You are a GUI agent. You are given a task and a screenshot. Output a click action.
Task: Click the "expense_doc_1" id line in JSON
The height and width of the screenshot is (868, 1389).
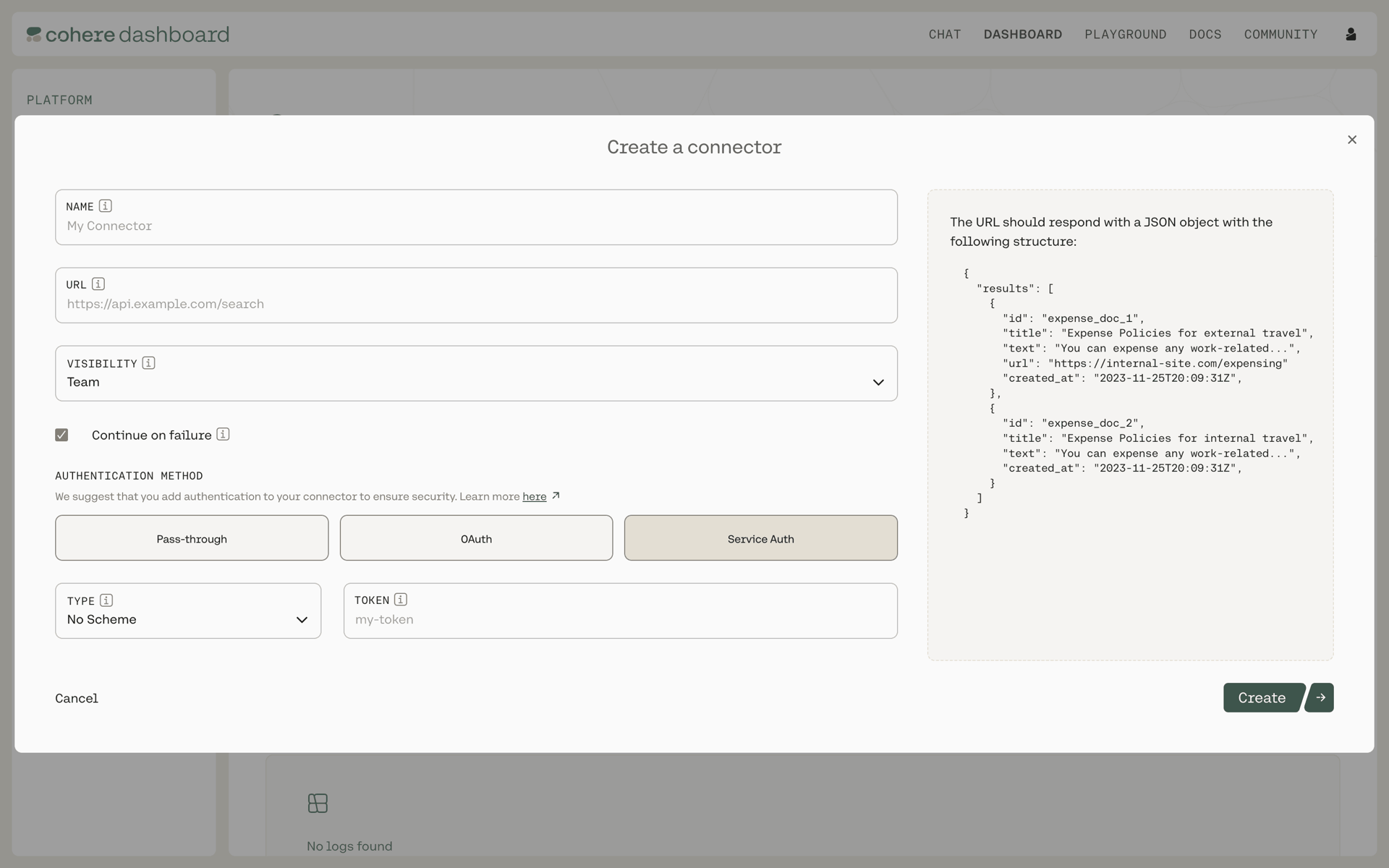pos(1074,318)
